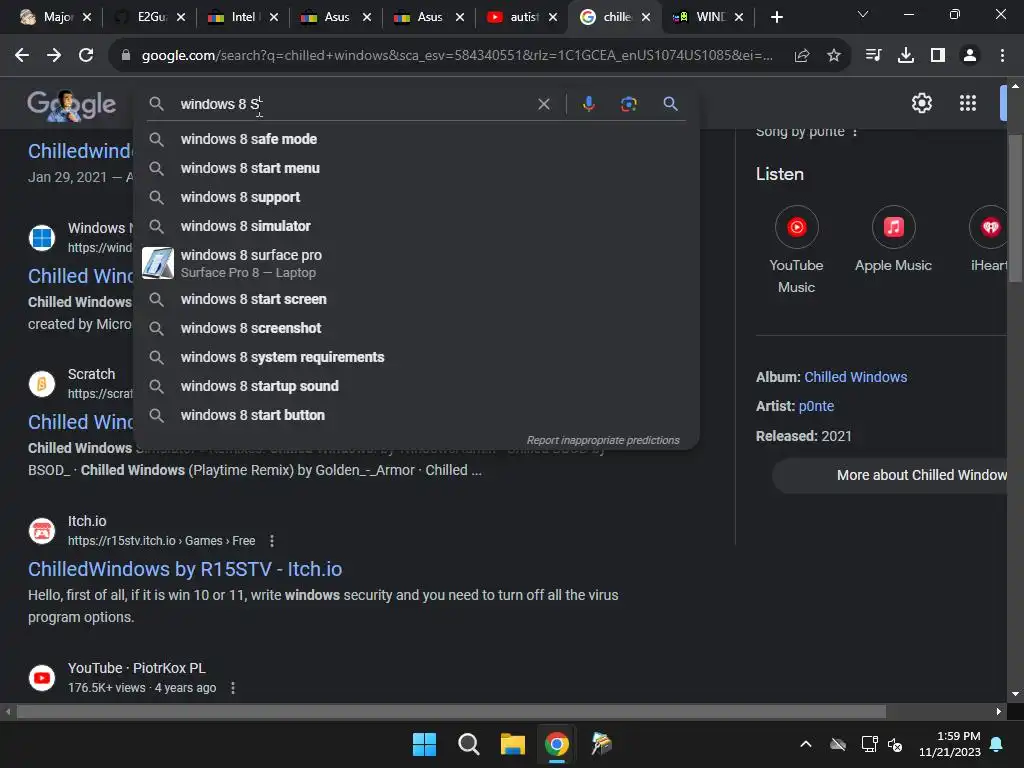Viewport: 1024px width, 768px height.
Task: Open clock showing 1:59 PM
Action: click(950, 744)
